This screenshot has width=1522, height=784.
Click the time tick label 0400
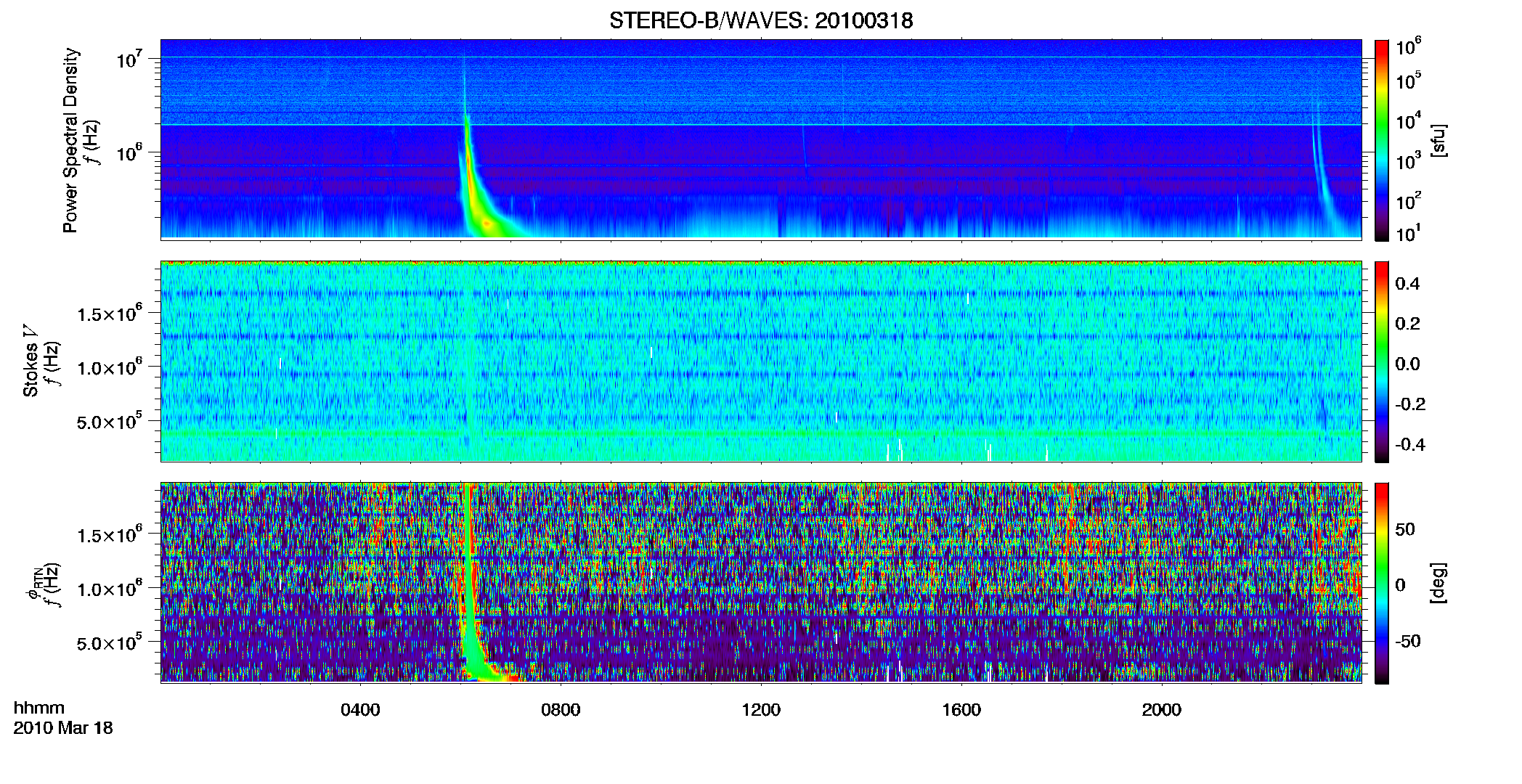click(360, 710)
